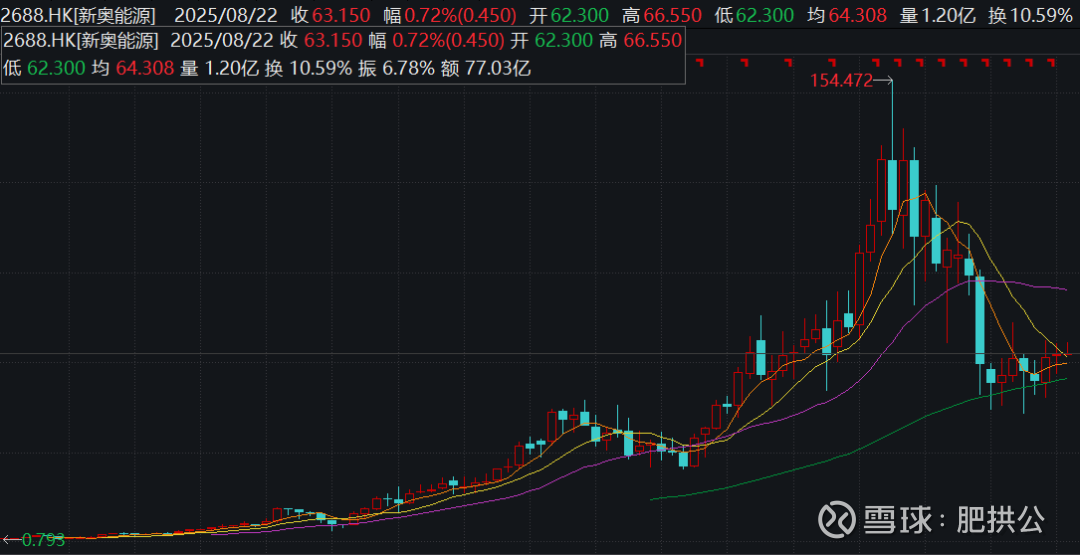Click 换 10.59% in the top header row

(x=1030, y=14)
